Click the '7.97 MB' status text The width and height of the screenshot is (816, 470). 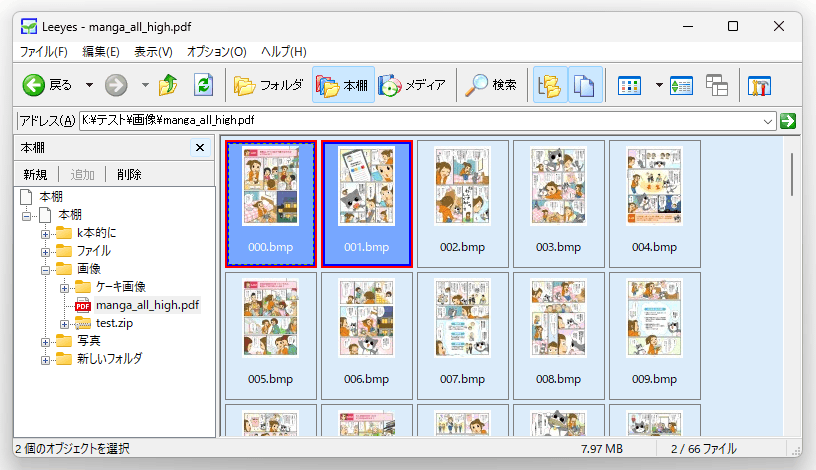602,449
